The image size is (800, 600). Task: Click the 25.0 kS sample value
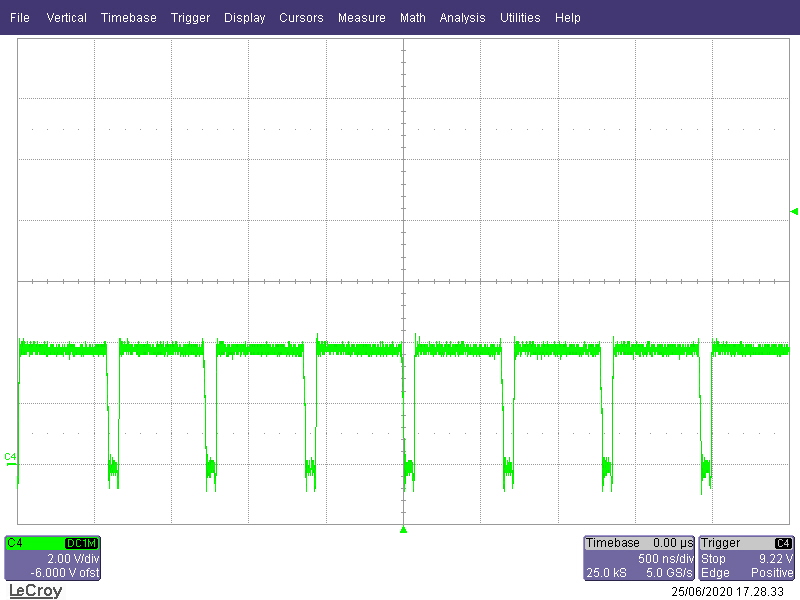[x=606, y=572]
